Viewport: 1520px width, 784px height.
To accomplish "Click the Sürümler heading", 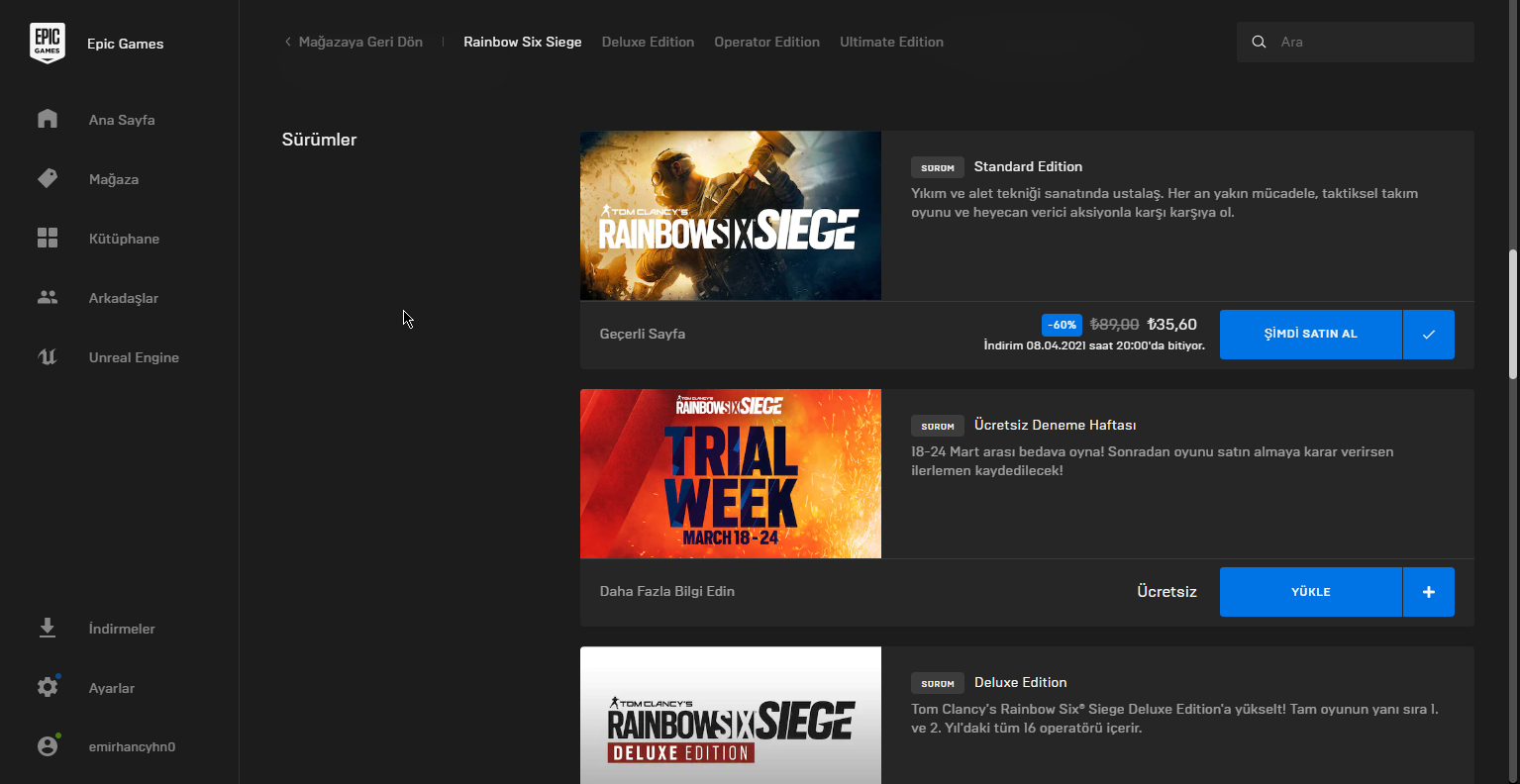I will pyautogui.click(x=319, y=140).
